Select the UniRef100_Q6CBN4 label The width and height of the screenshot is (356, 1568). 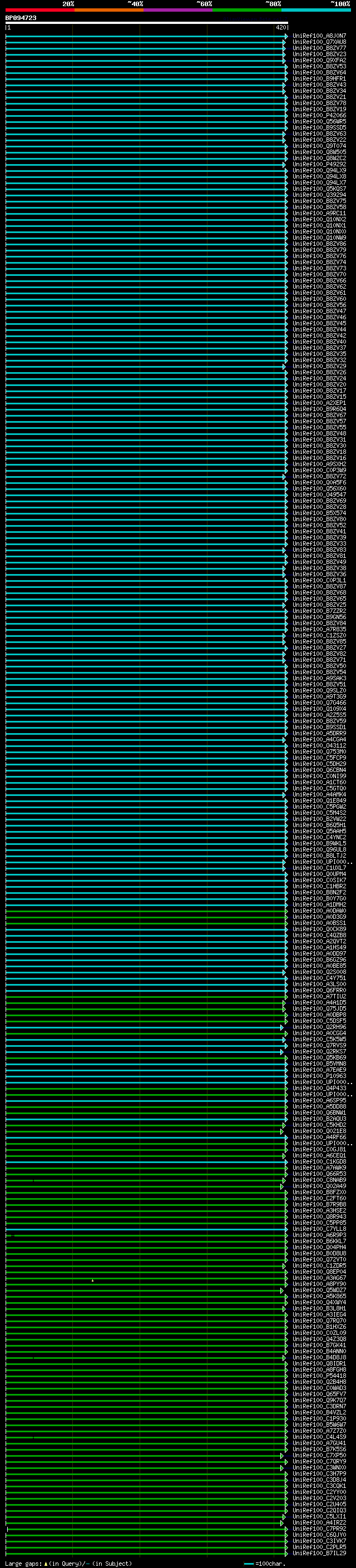pos(319,770)
